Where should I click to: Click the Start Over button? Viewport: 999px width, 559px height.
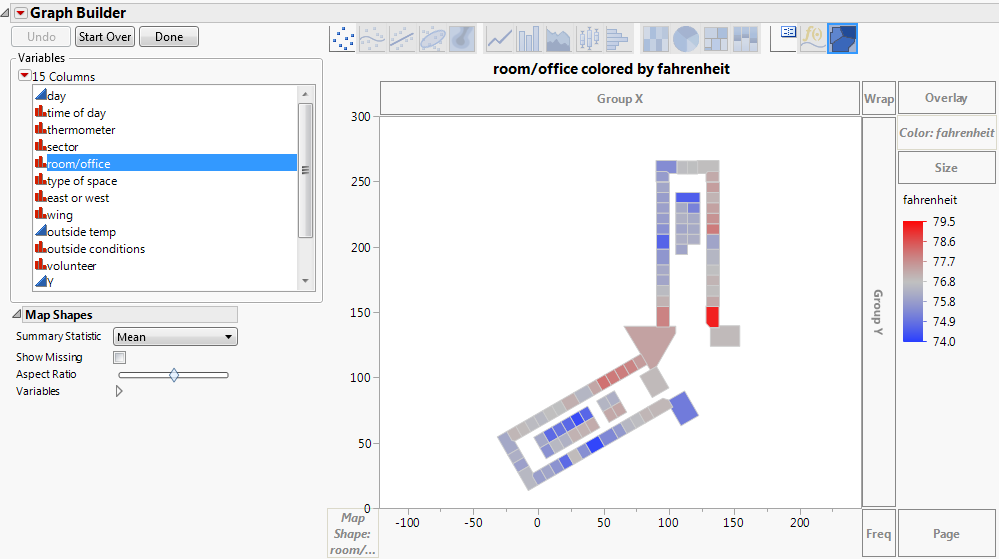coord(105,37)
